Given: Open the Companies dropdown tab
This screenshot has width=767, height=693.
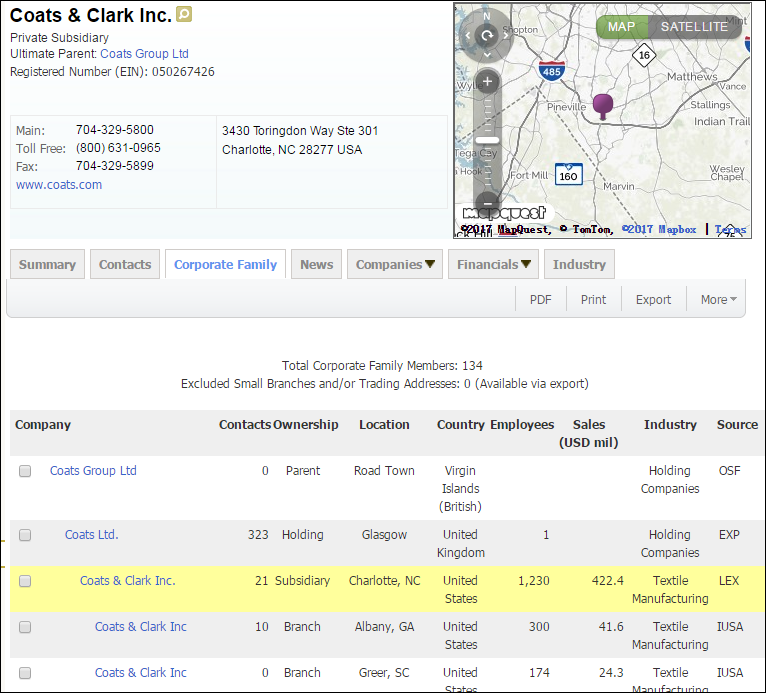Looking at the screenshot, I should click(x=395, y=265).
